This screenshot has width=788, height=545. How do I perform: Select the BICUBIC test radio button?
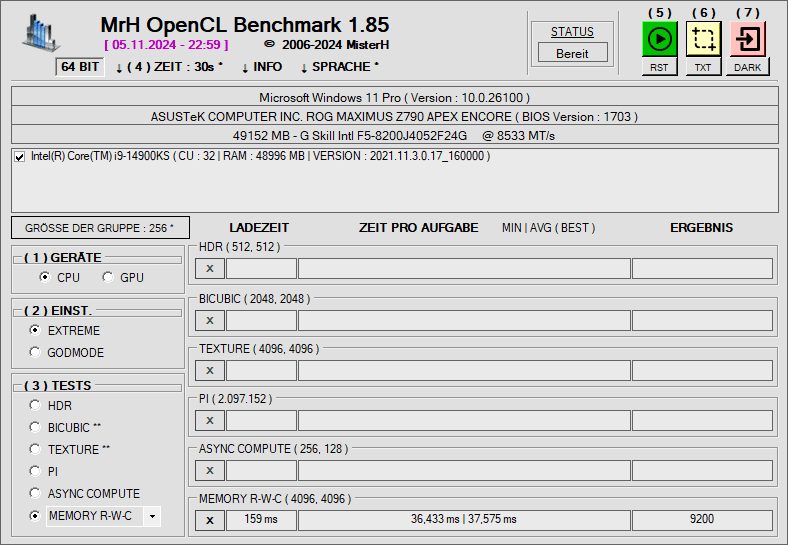point(35,427)
